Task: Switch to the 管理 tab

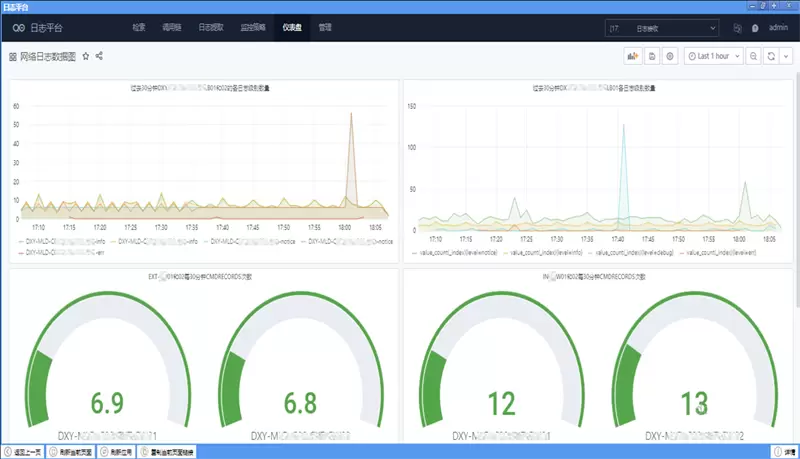Action: [326, 28]
